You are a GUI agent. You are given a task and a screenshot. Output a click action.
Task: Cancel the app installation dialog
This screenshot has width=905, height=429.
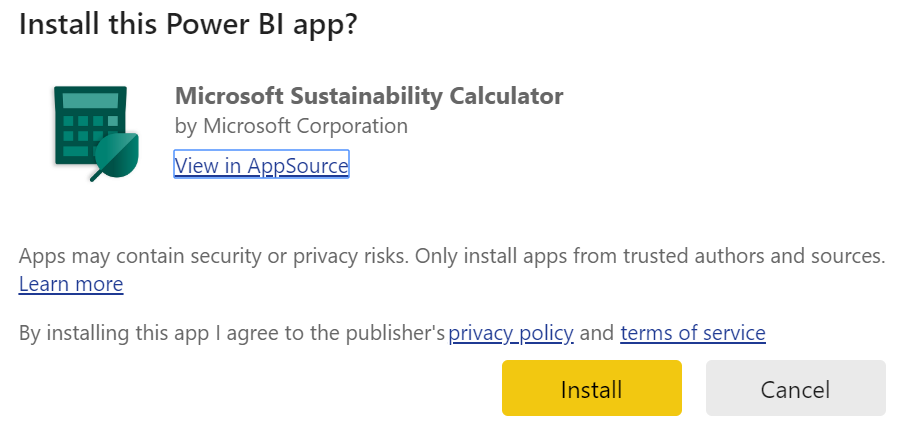pyautogui.click(x=795, y=388)
